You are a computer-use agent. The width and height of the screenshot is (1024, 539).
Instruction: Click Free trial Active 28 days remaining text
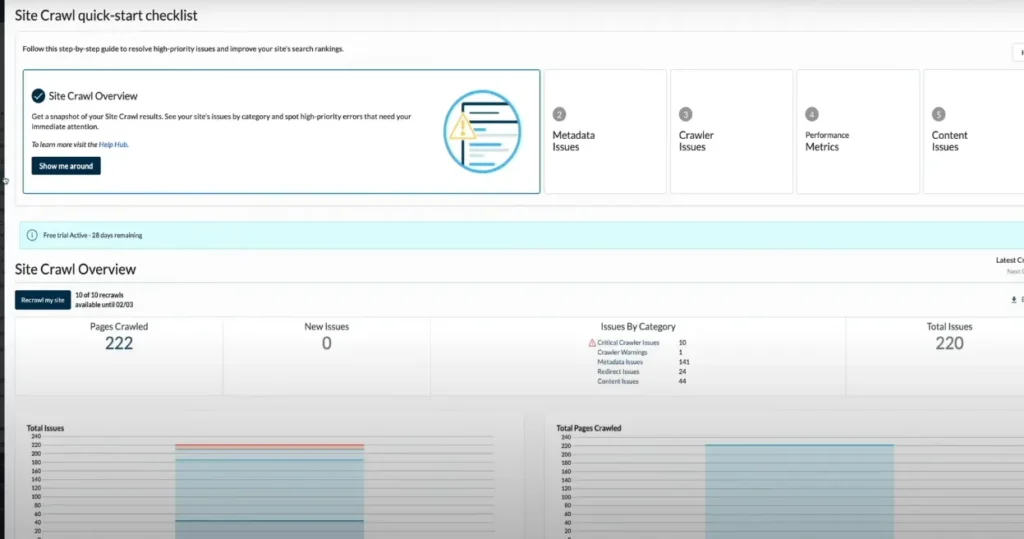(x=92, y=235)
